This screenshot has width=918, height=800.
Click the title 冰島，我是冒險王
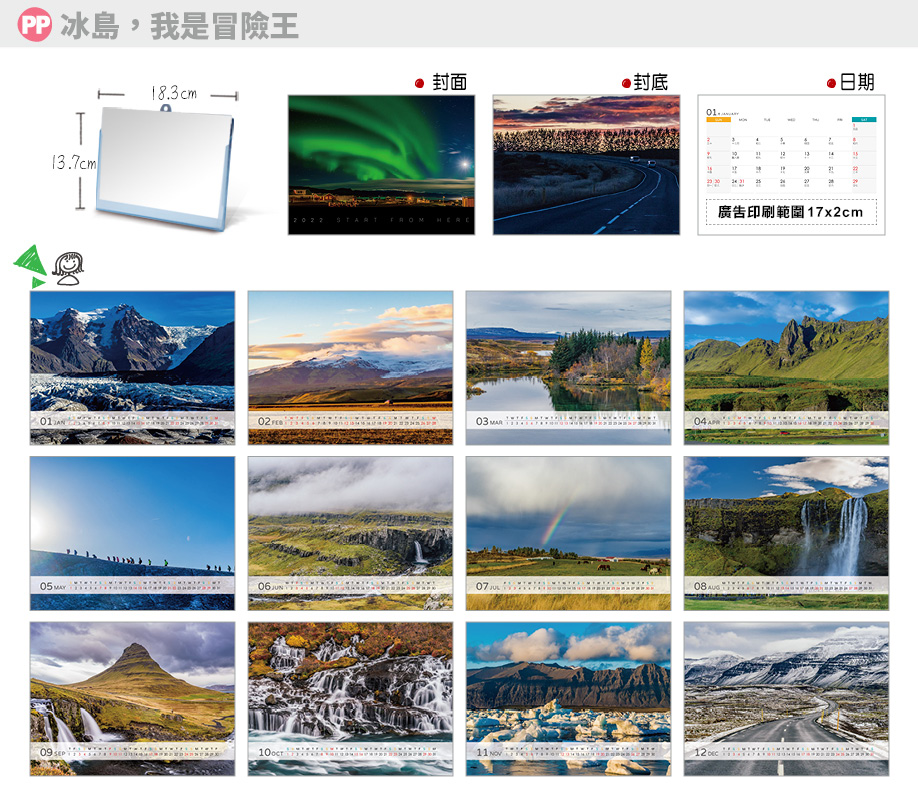tap(179, 26)
